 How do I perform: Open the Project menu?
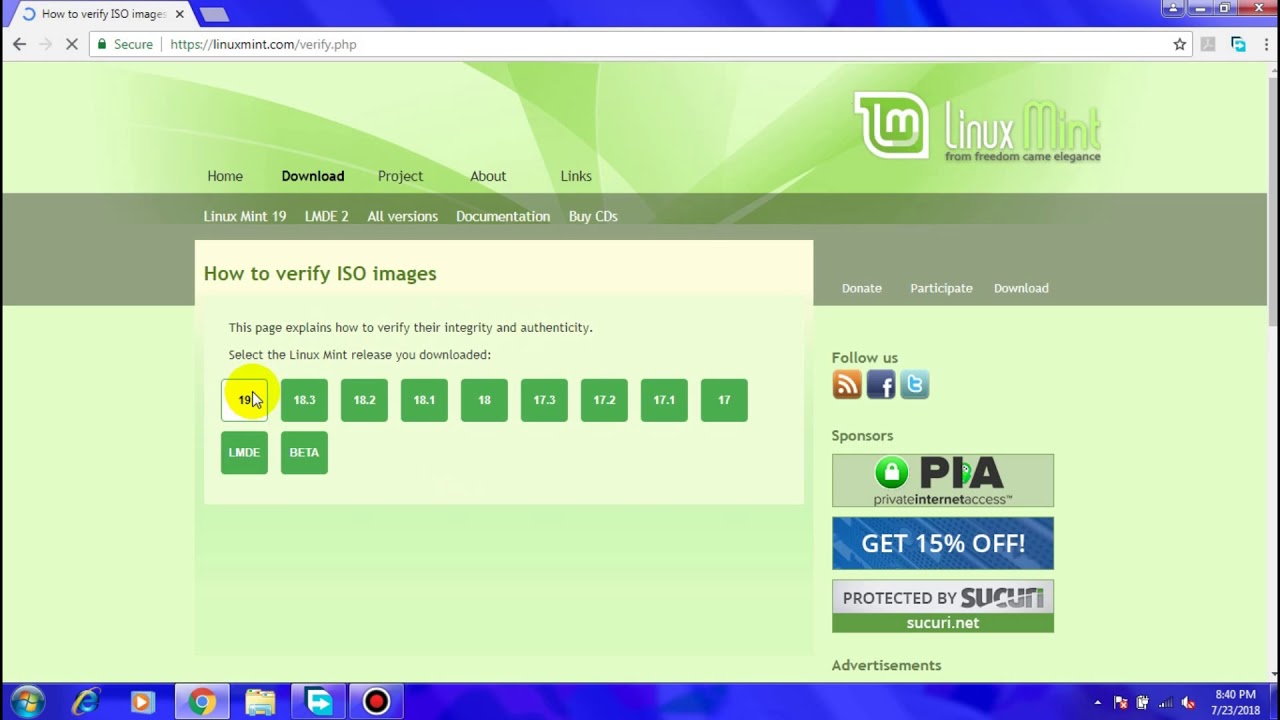coord(400,176)
